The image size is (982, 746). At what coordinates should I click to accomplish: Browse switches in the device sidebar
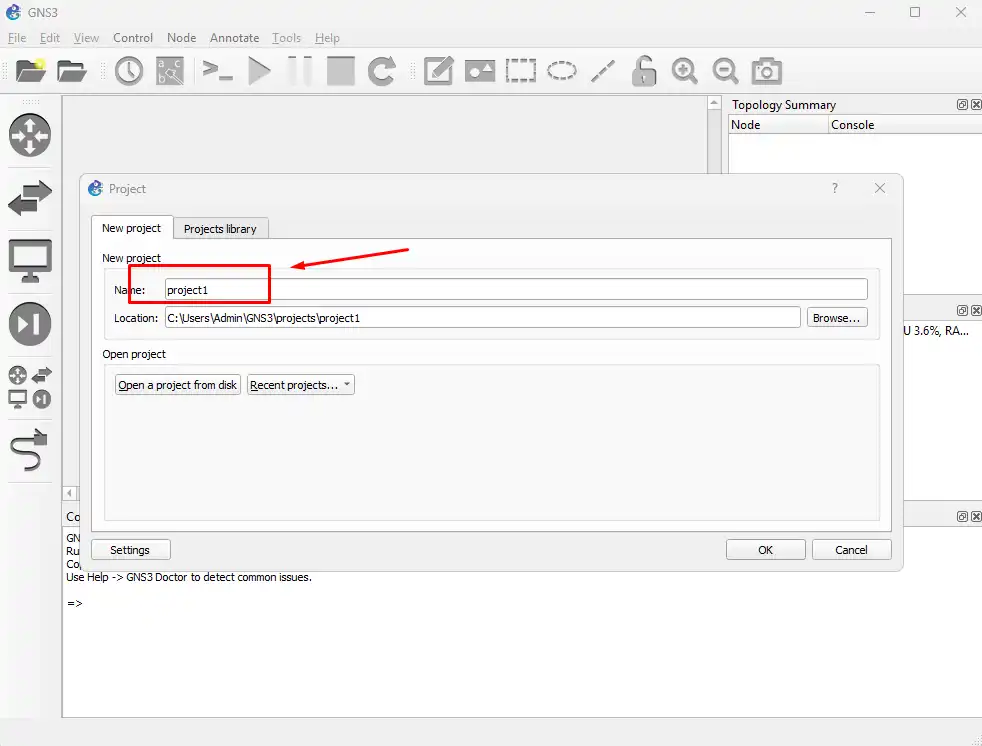30,198
